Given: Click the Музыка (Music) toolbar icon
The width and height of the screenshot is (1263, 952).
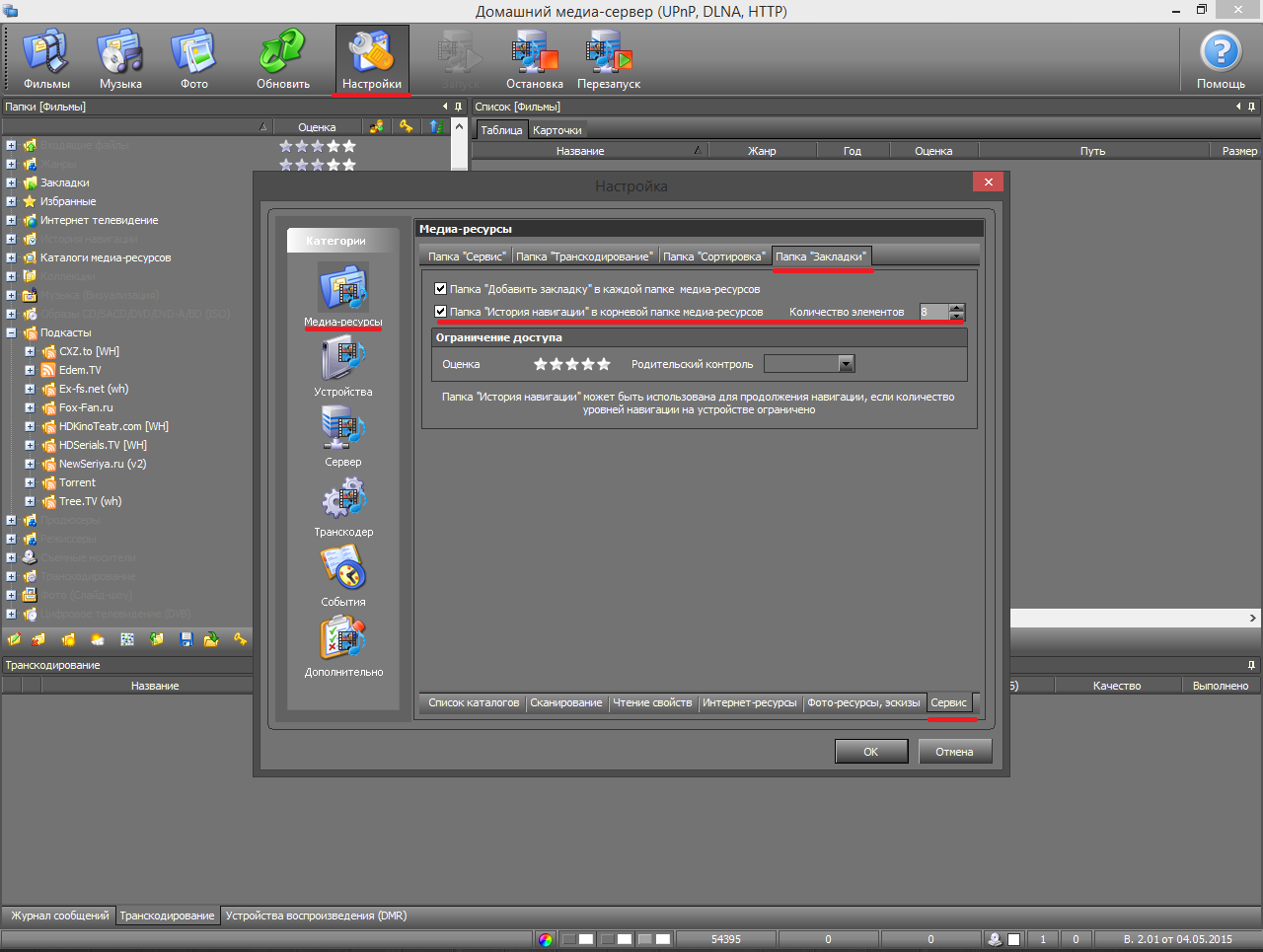Looking at the screenshot, I should [120, 59].
